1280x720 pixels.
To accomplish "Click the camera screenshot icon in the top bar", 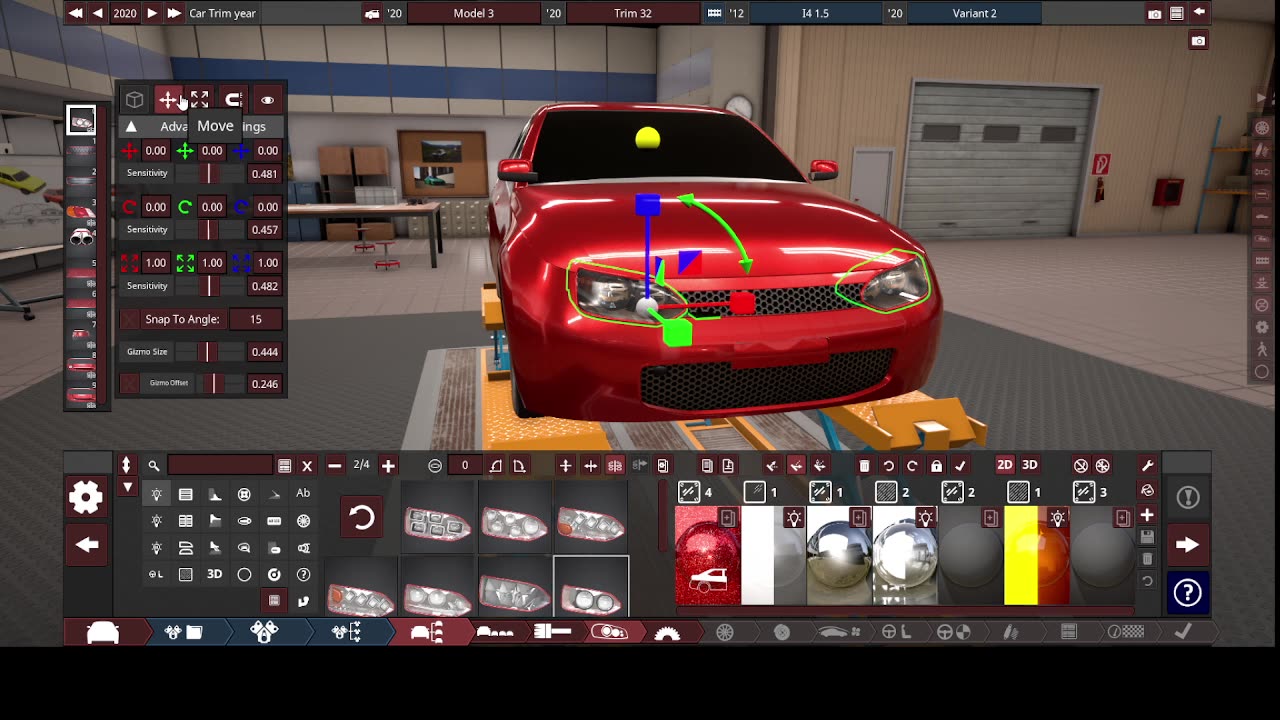I will [1155, 14].
